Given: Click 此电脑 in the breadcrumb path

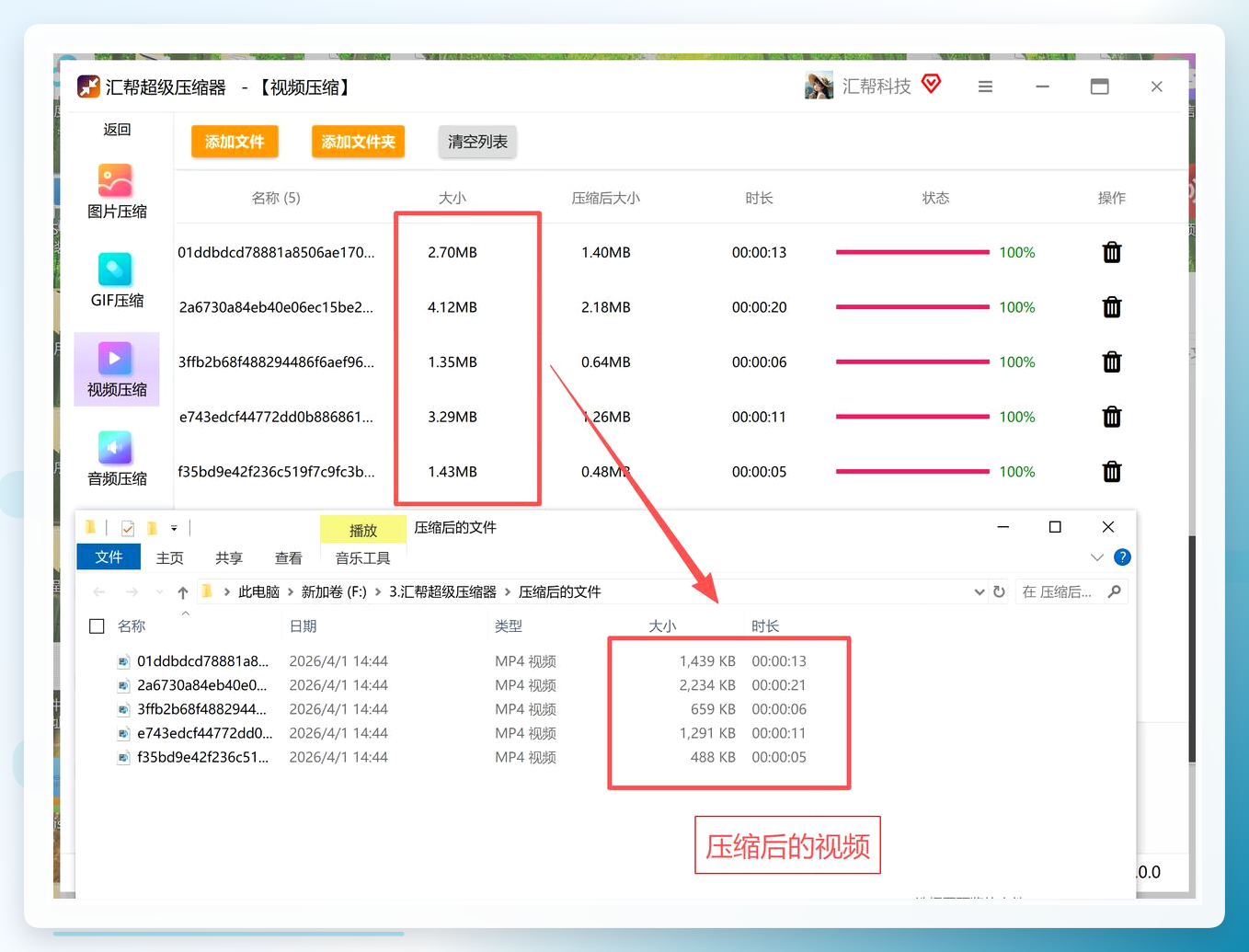Looking at the screenshot, I should click(x=258, y=592).
